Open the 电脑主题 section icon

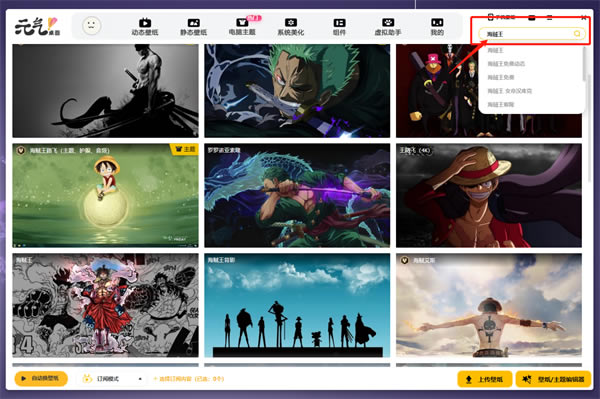(x=242, y=23)
